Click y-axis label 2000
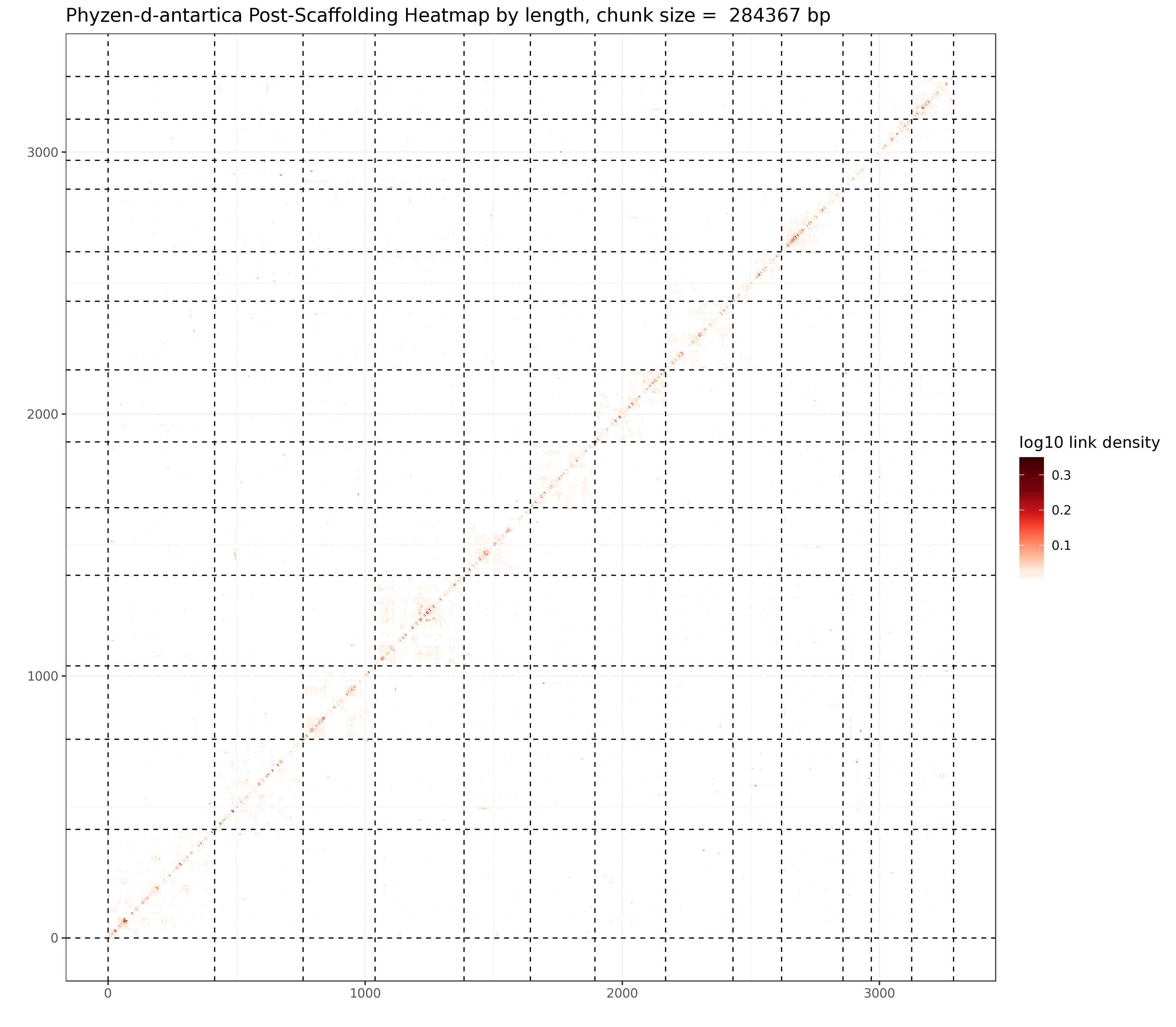 [x=43, y=414]
